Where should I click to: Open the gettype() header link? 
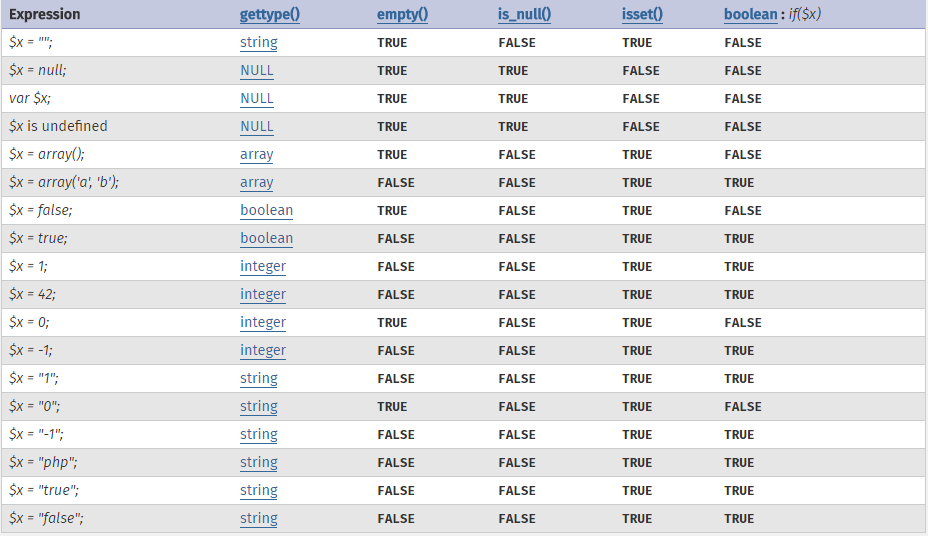click(270, 15)
